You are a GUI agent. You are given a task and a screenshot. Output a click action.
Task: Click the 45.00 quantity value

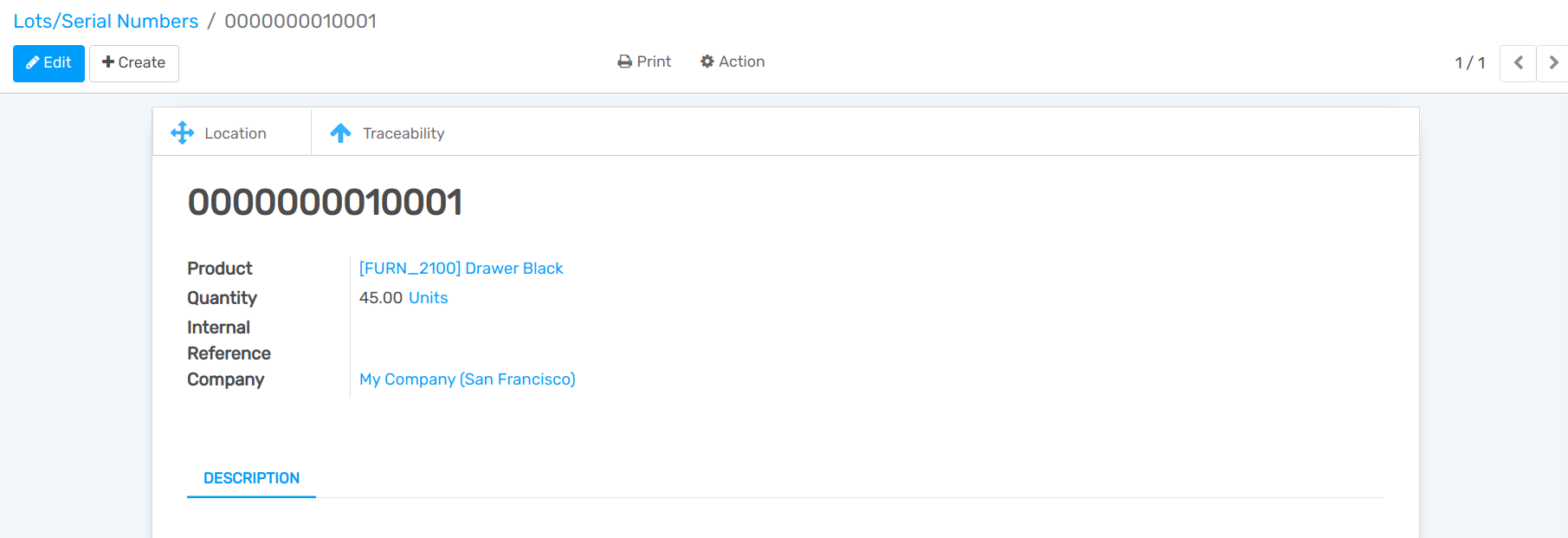click(x=380, y=298)
